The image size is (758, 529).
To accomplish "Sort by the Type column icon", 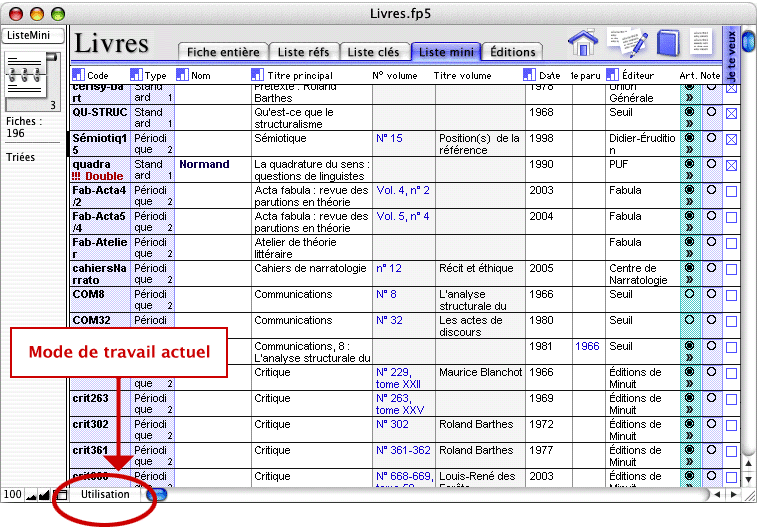I will [x=136, y=75].
